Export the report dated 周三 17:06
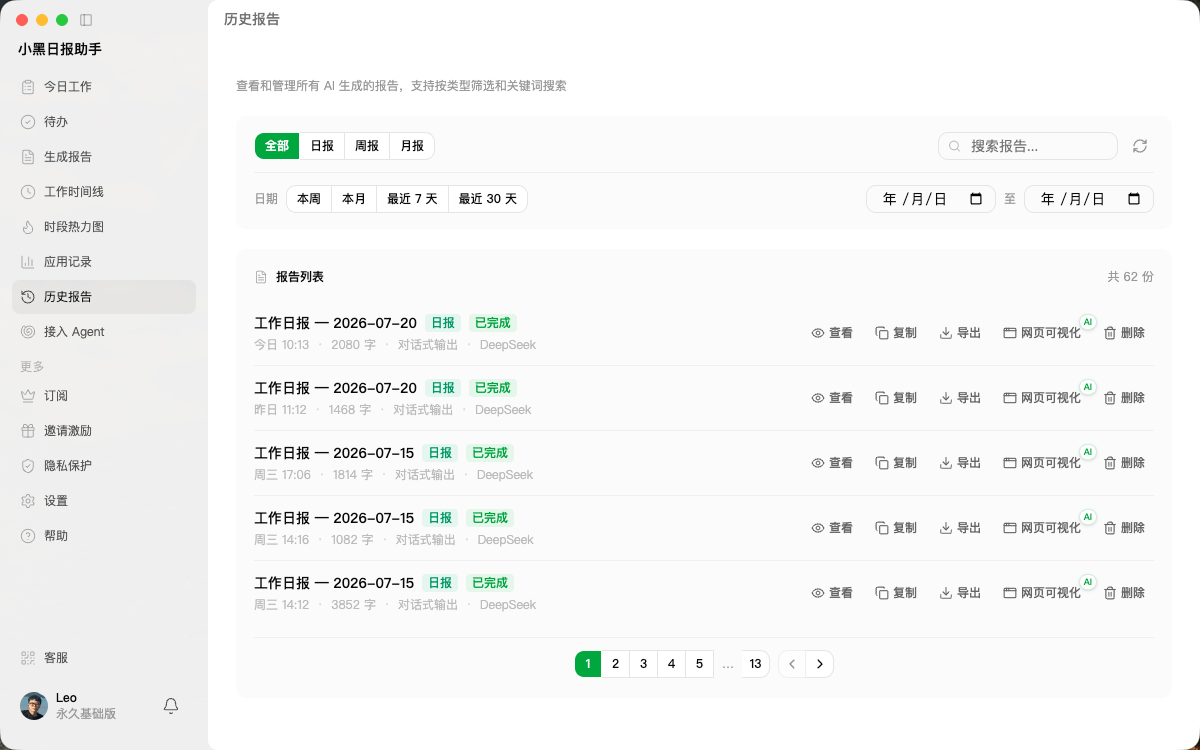The height and width of the screenshot is (750, 1200). coord(960,463)
